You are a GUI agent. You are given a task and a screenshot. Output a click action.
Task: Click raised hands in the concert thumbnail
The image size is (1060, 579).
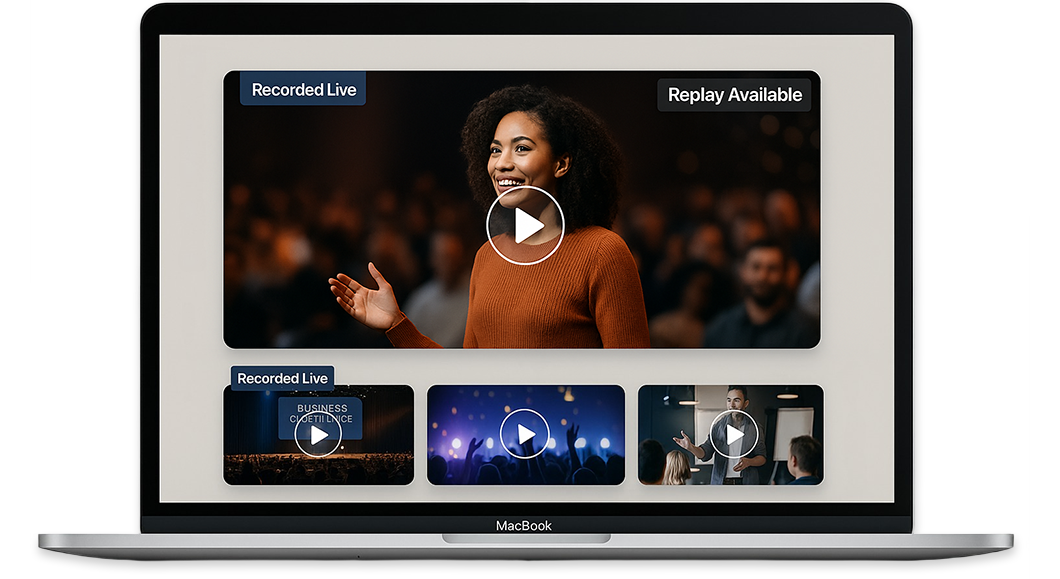[572, 440]
